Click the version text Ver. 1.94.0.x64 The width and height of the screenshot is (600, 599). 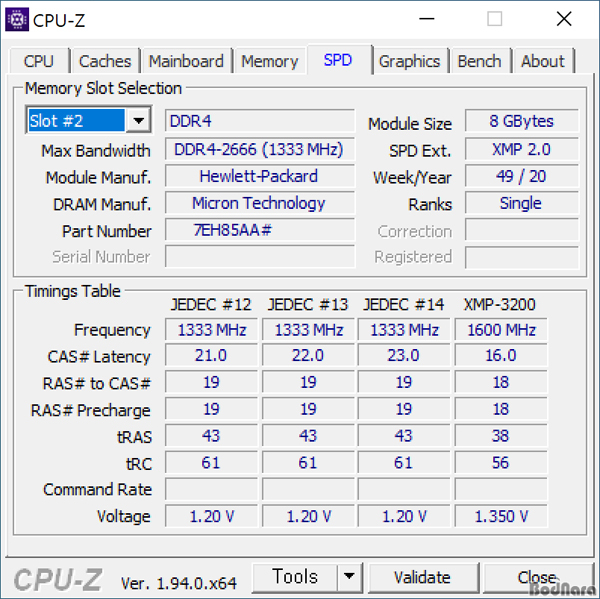click(179, 583)
